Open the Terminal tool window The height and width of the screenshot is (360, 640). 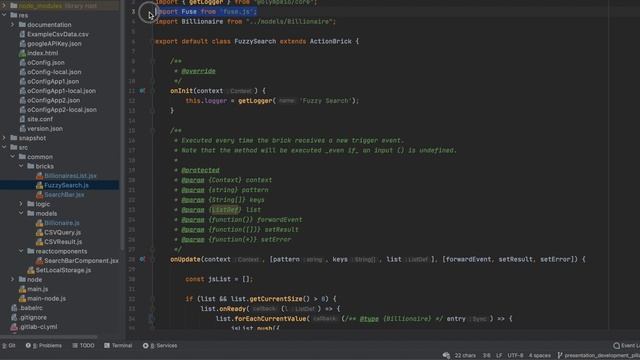[118, 346]
